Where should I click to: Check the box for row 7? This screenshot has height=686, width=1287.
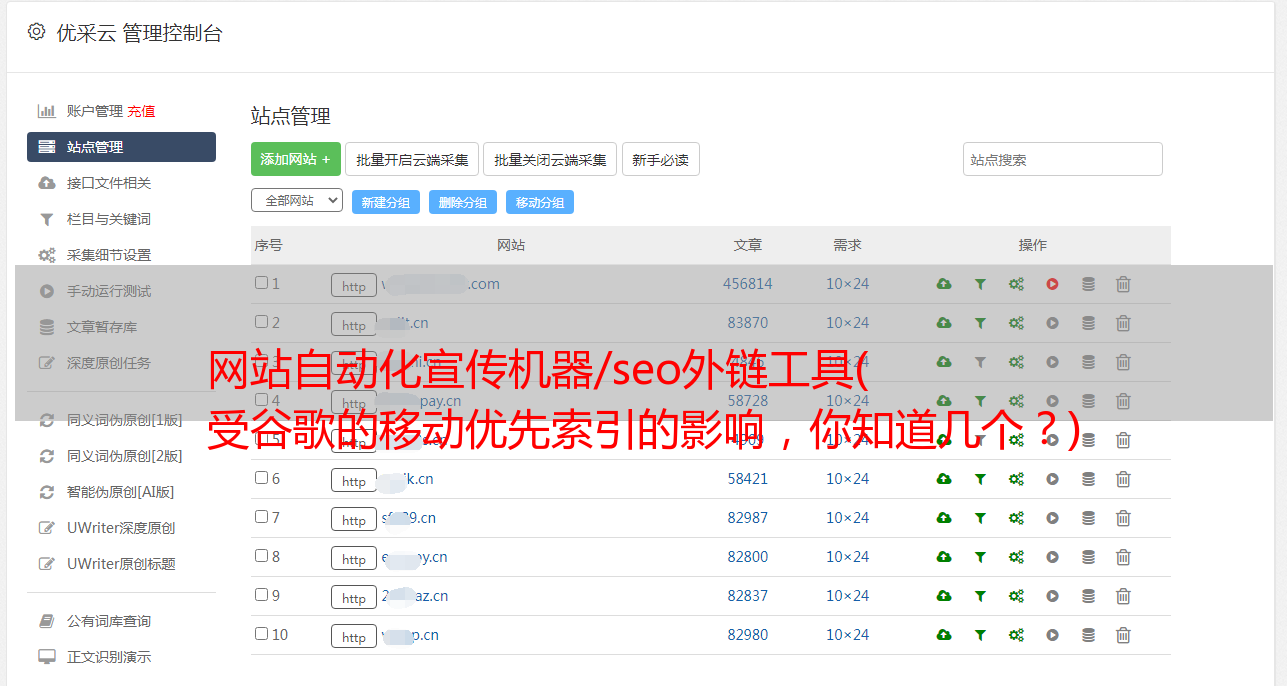[262, 517]
